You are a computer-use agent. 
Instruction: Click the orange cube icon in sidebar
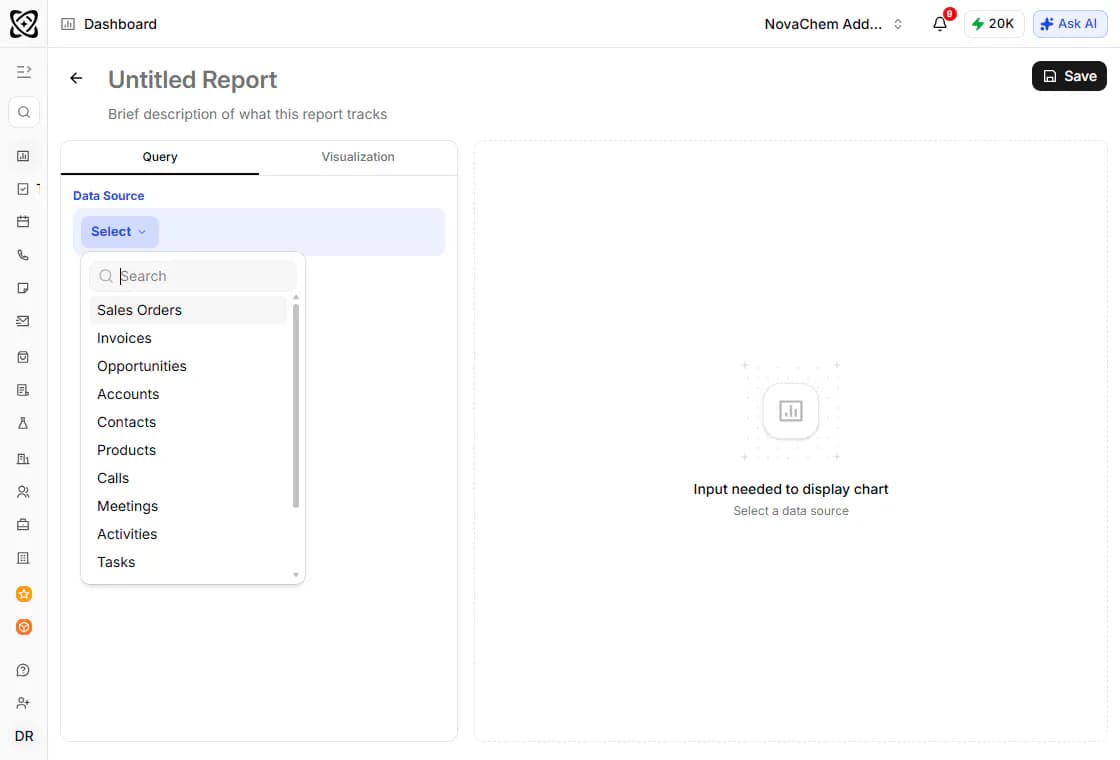tap(24, 627)
